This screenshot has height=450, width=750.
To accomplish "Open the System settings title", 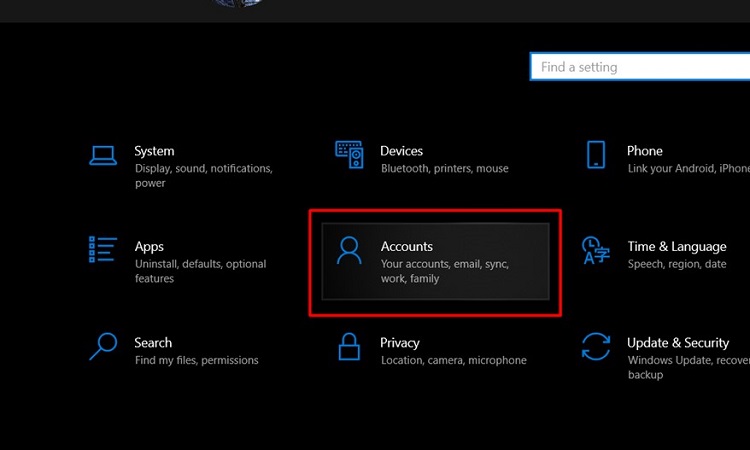I will [154, 151].
